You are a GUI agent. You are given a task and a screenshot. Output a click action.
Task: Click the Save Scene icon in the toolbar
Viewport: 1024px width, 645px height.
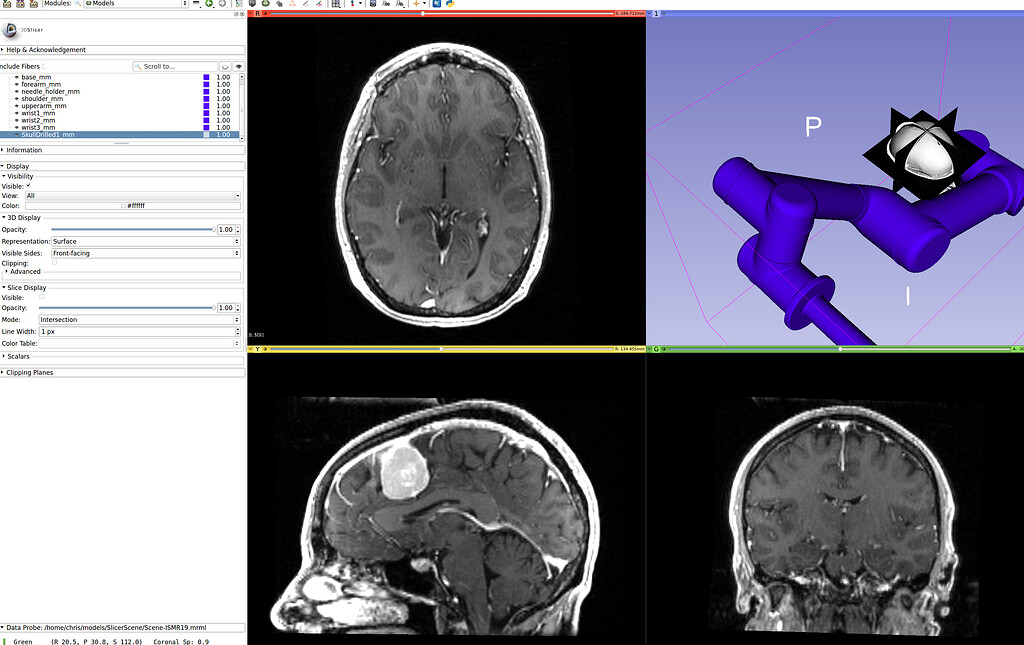(x=32, y=5)
